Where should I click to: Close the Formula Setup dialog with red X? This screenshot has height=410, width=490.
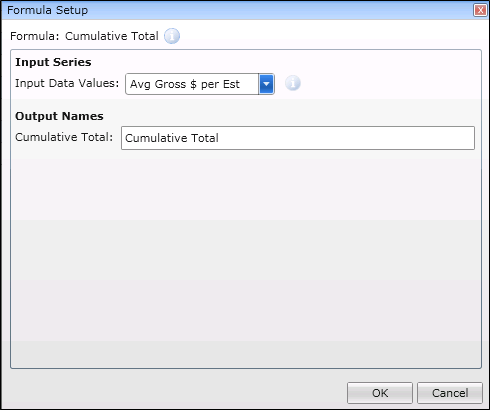point(480,10)
